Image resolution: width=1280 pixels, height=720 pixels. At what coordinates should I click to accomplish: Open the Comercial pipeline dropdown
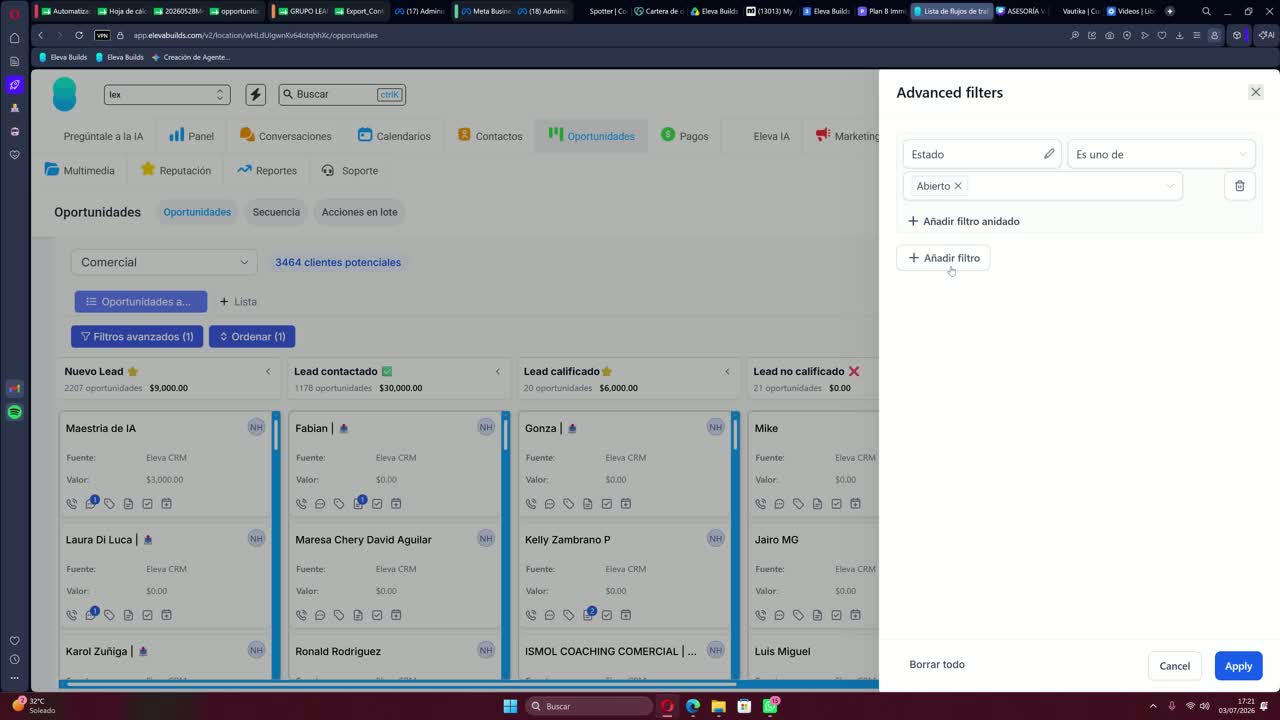[164, 262]
